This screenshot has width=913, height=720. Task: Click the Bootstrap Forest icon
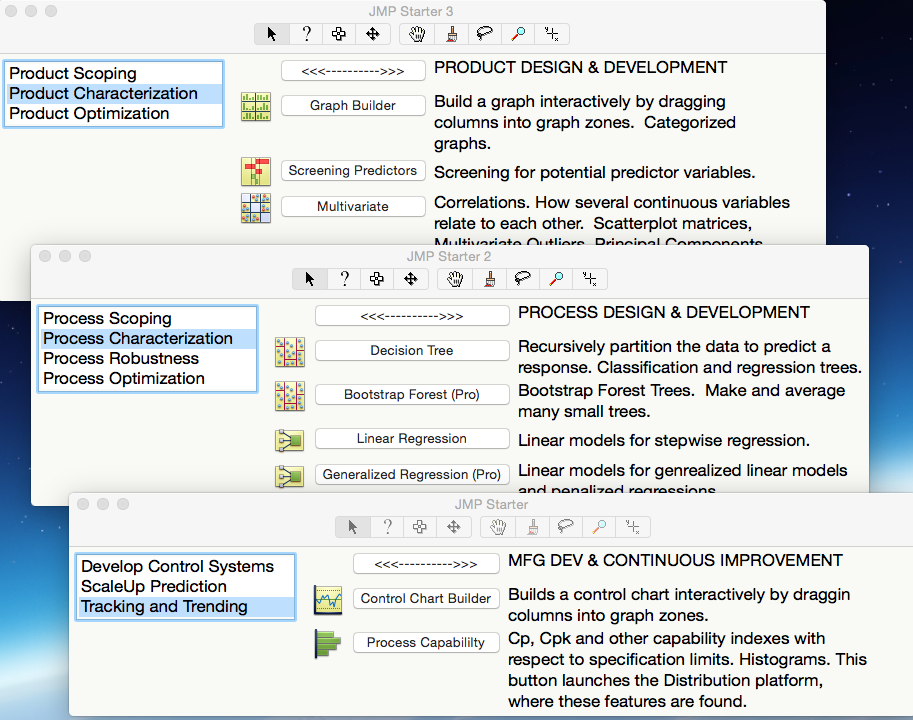(x=289, y=396)
